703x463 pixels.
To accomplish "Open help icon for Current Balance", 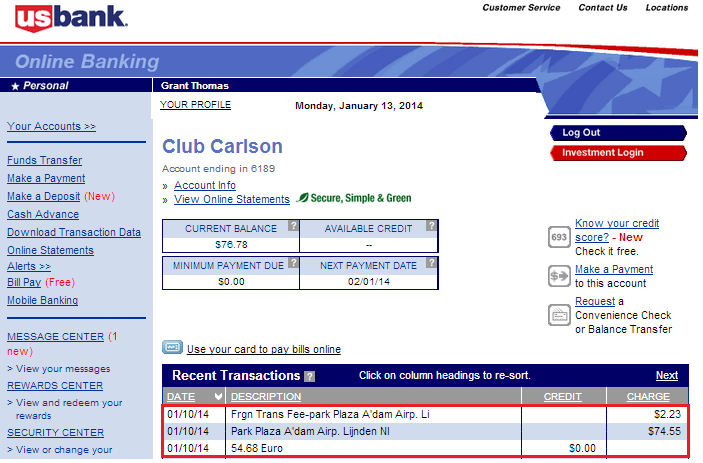I will tap(293, 225).
